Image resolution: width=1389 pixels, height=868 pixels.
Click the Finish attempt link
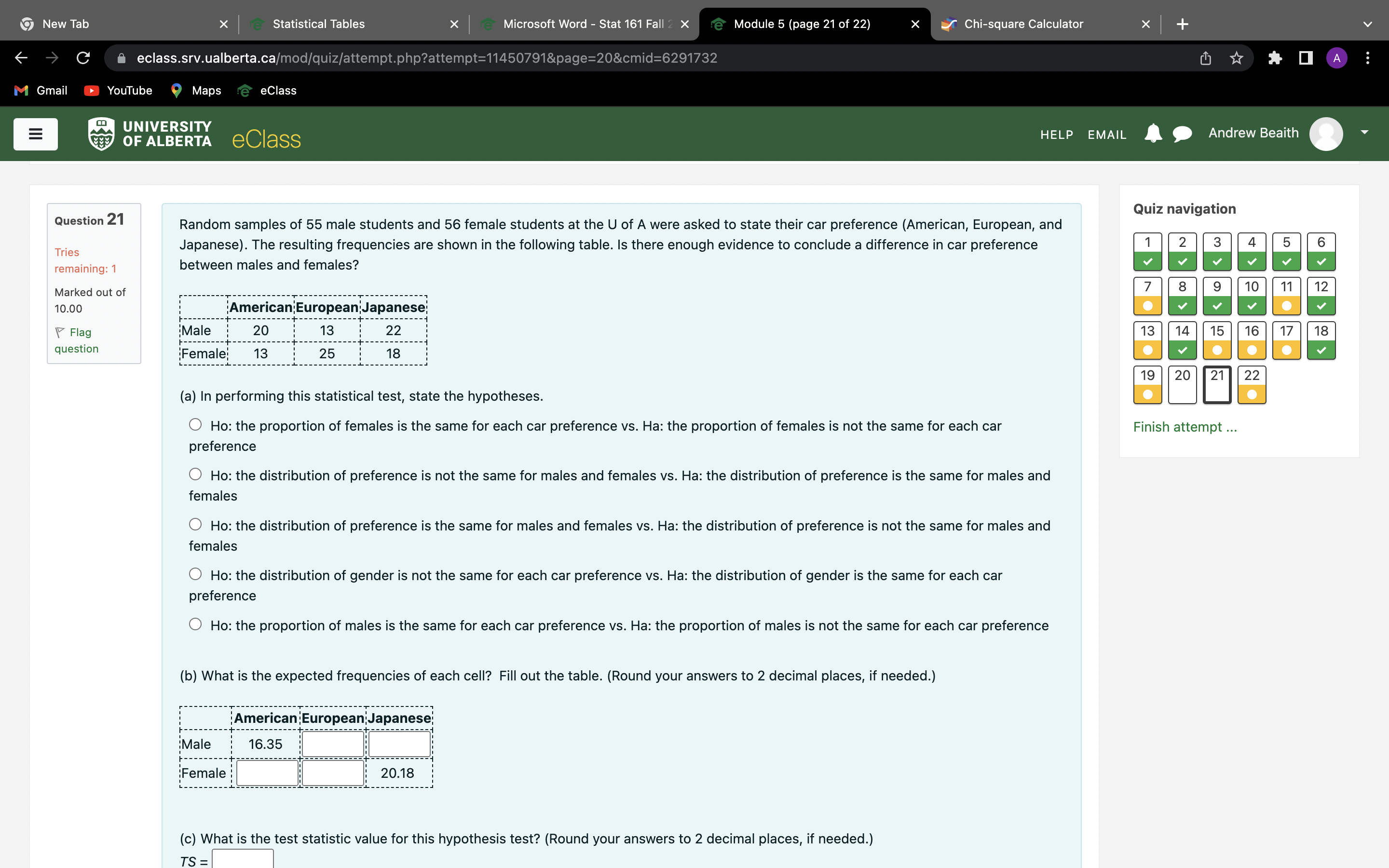click(x=1185, y=427)
